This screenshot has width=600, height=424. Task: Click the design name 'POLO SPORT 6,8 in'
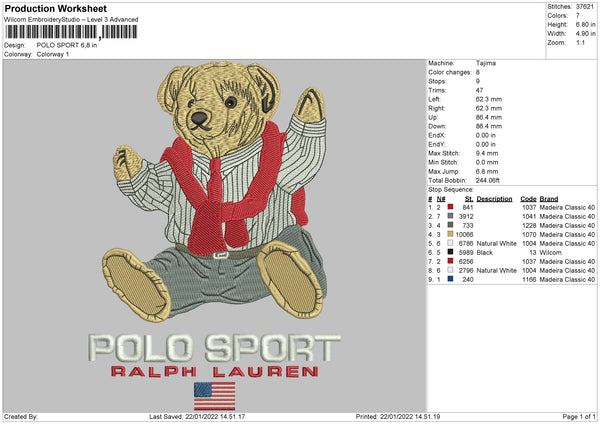pos(67,45)
